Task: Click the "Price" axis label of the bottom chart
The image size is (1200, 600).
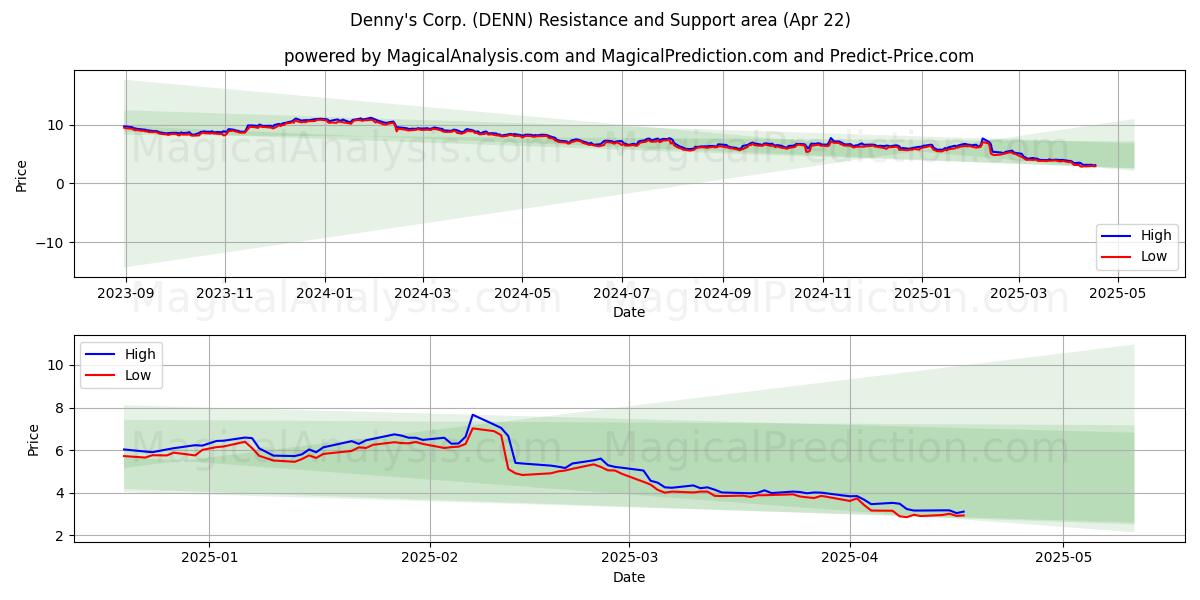Action: click(x=34, y=439)
